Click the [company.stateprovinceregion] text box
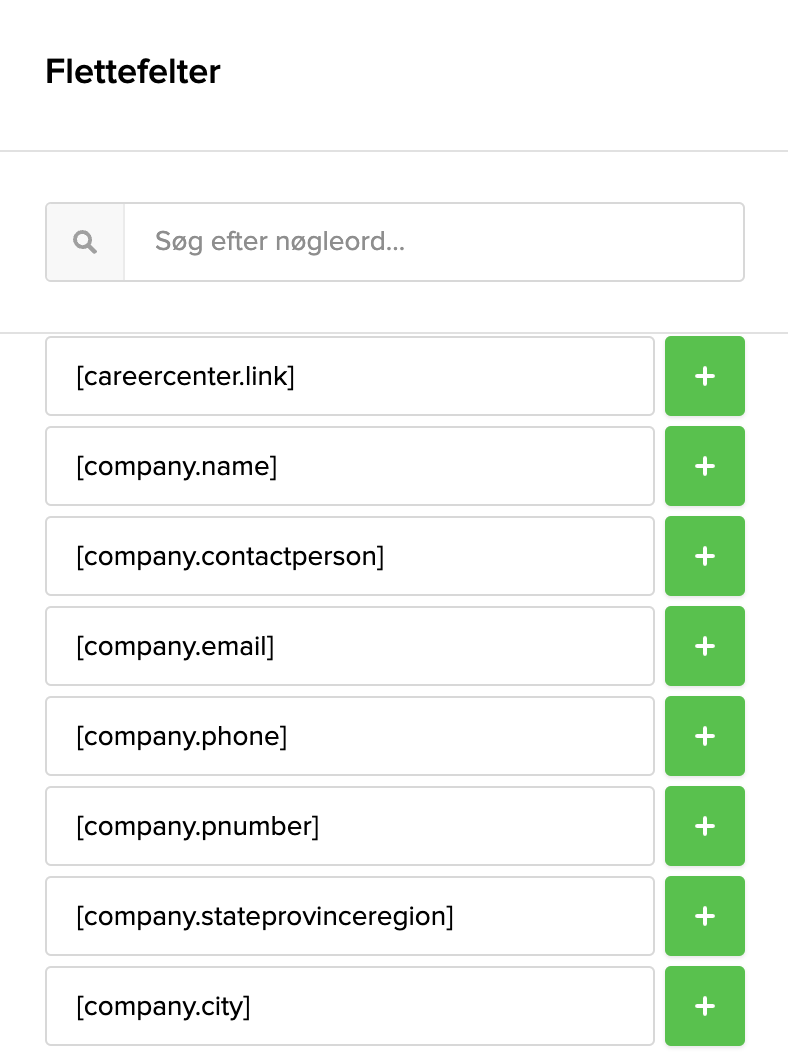 click(349, 916)
